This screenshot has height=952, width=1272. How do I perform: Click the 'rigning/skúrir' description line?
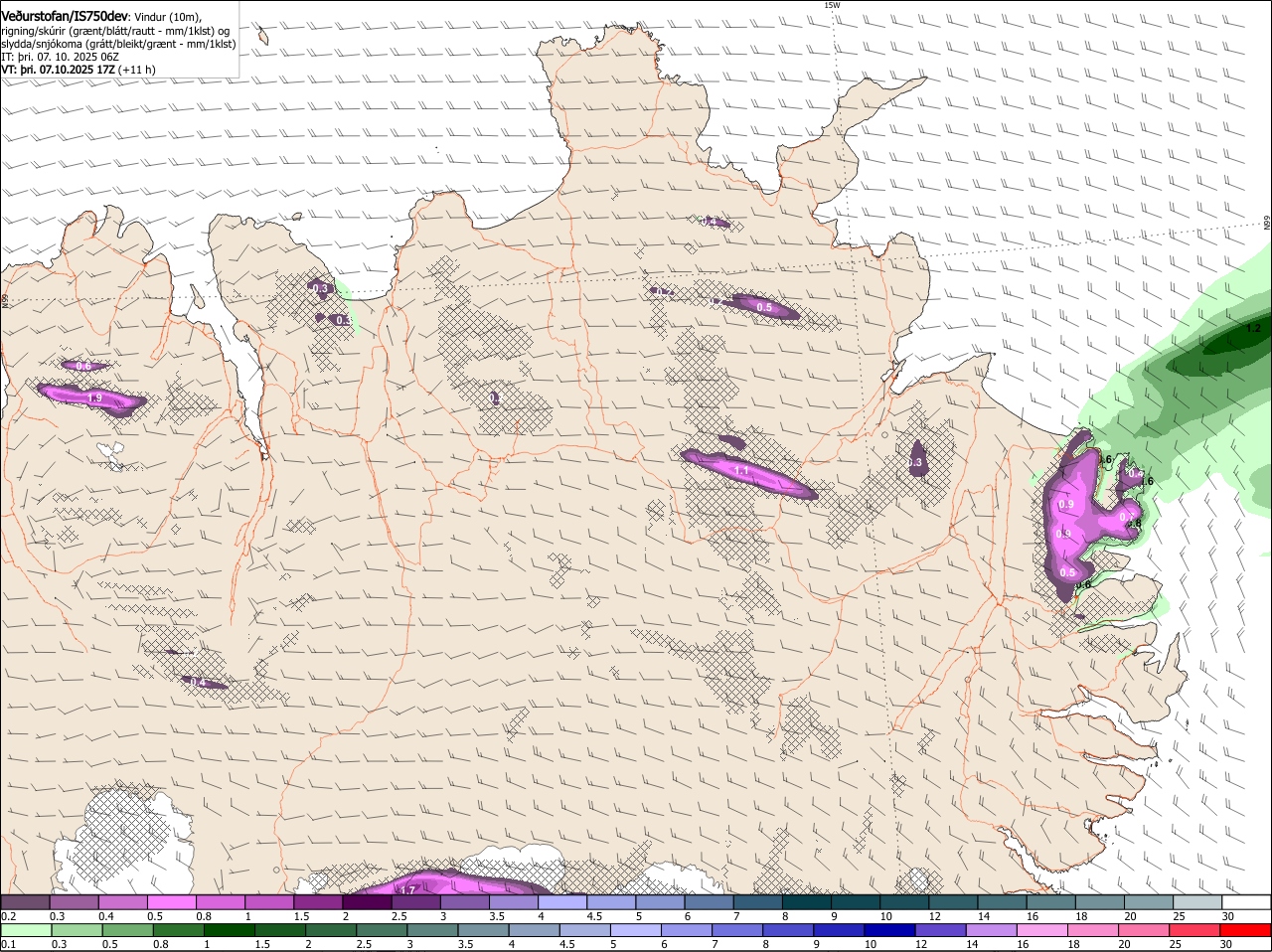tap(117, 31)
